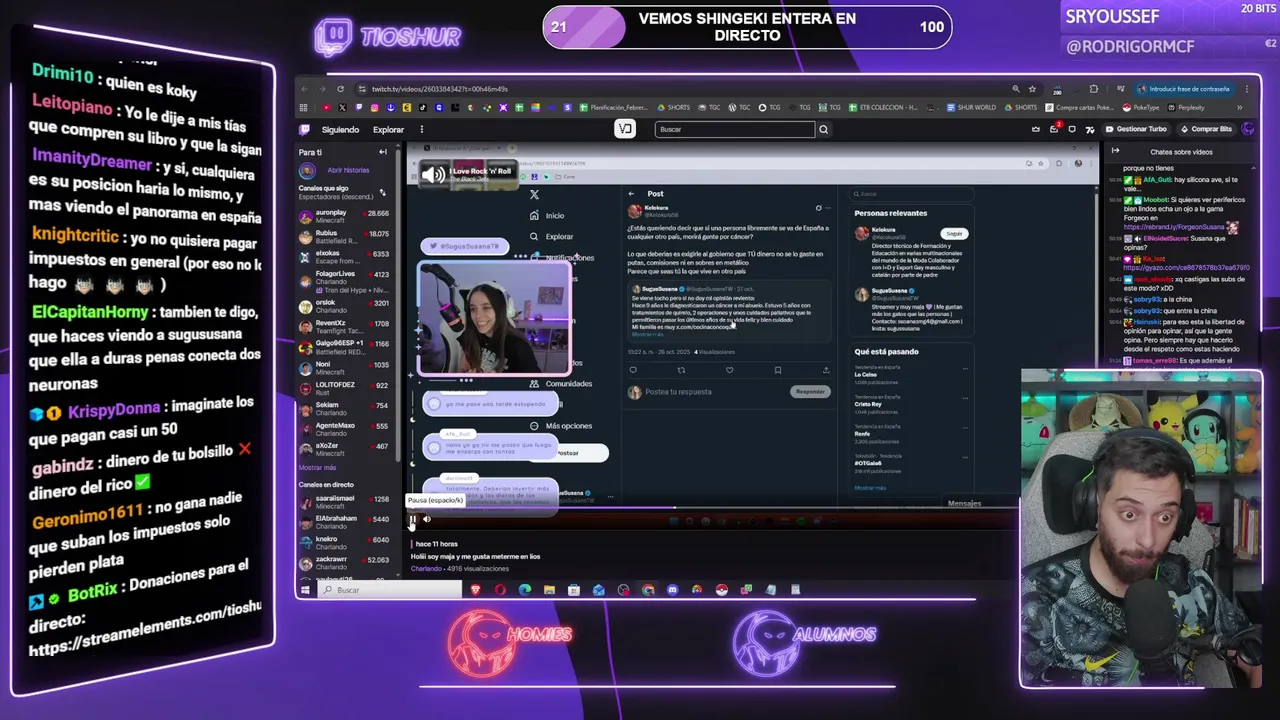The height and width of the screenshot is (720, 1280).
Task: Open knekro live channel
Action: pos(345,543)
